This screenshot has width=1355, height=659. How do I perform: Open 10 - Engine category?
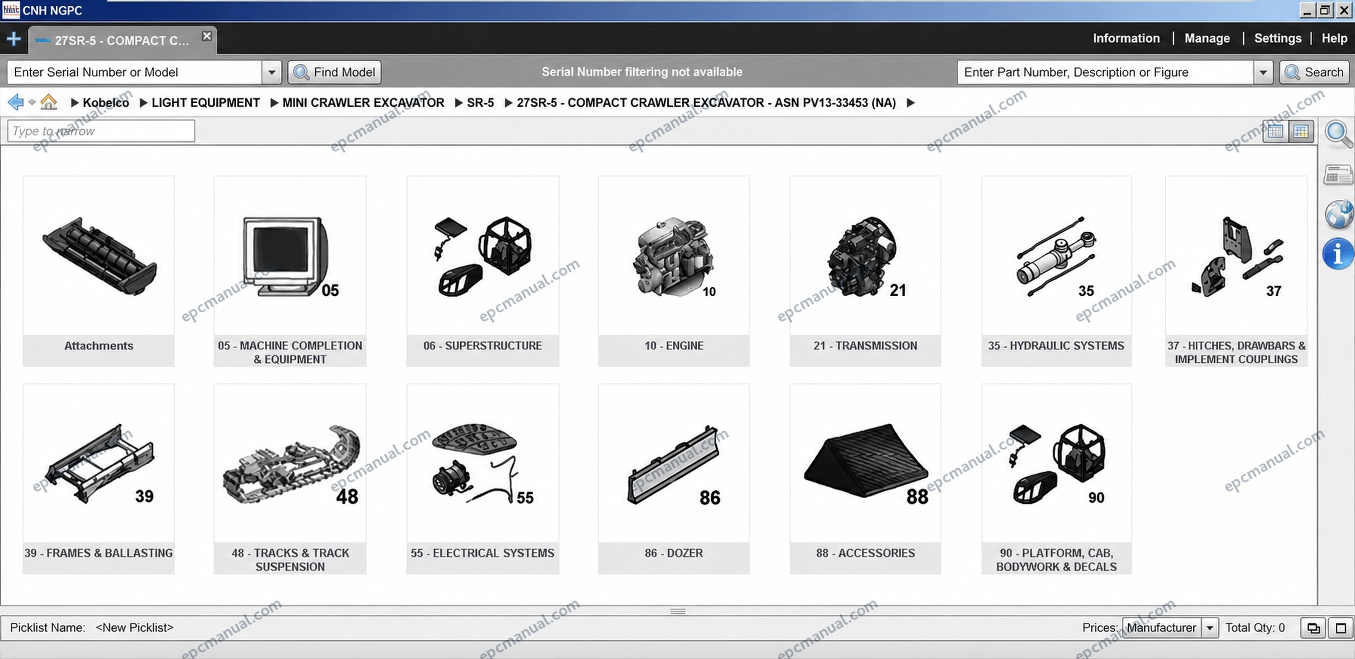[x=674, y=271]
